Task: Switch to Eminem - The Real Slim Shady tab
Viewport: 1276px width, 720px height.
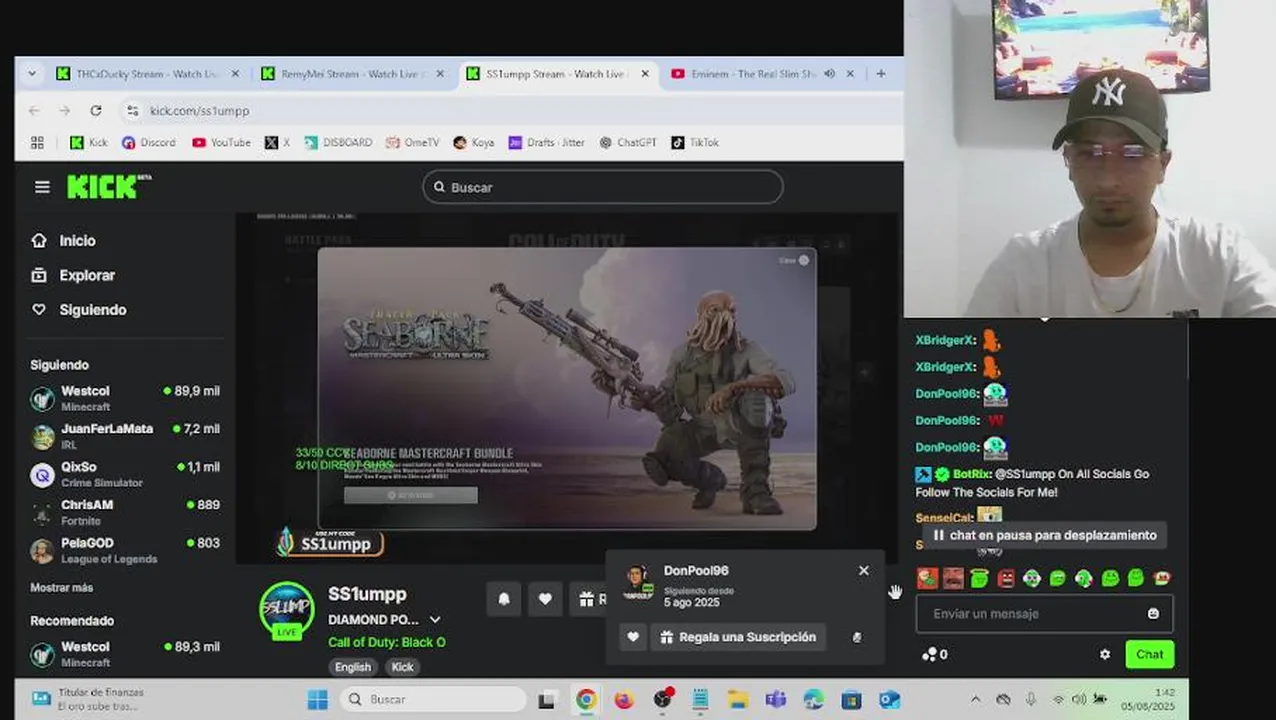Action: coord(753,74)
